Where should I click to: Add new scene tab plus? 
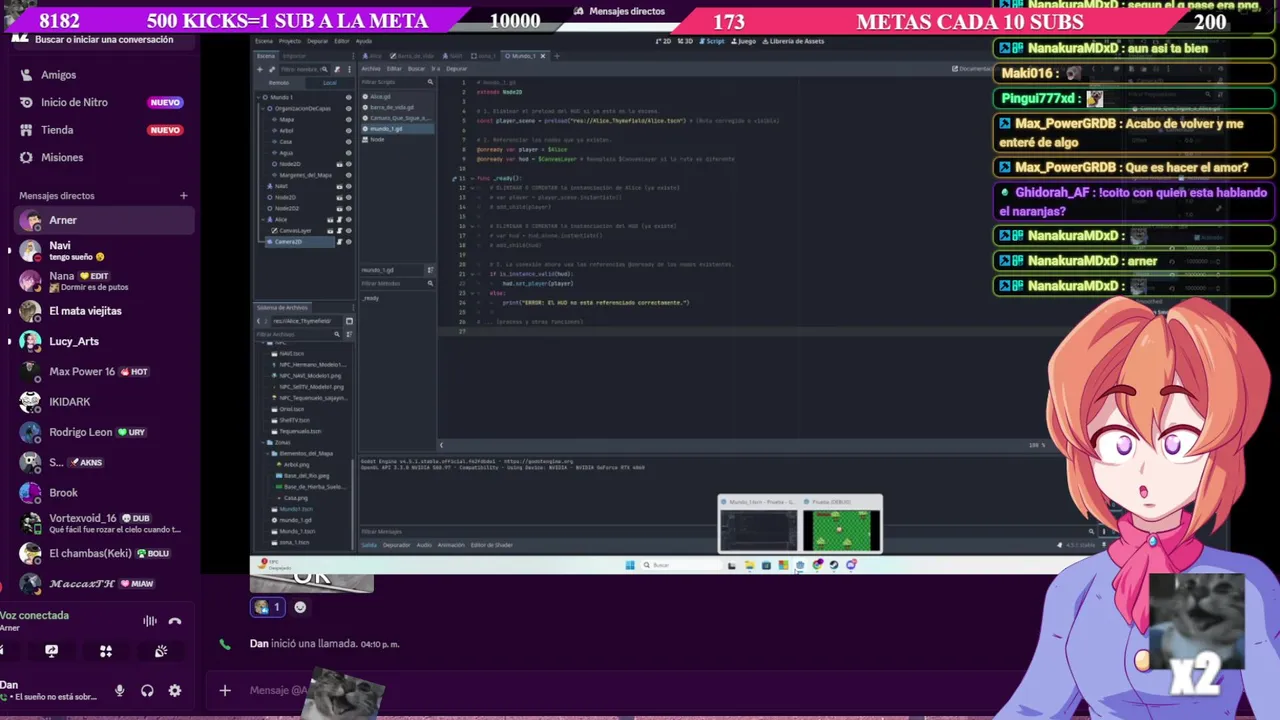tap(557, 56)
